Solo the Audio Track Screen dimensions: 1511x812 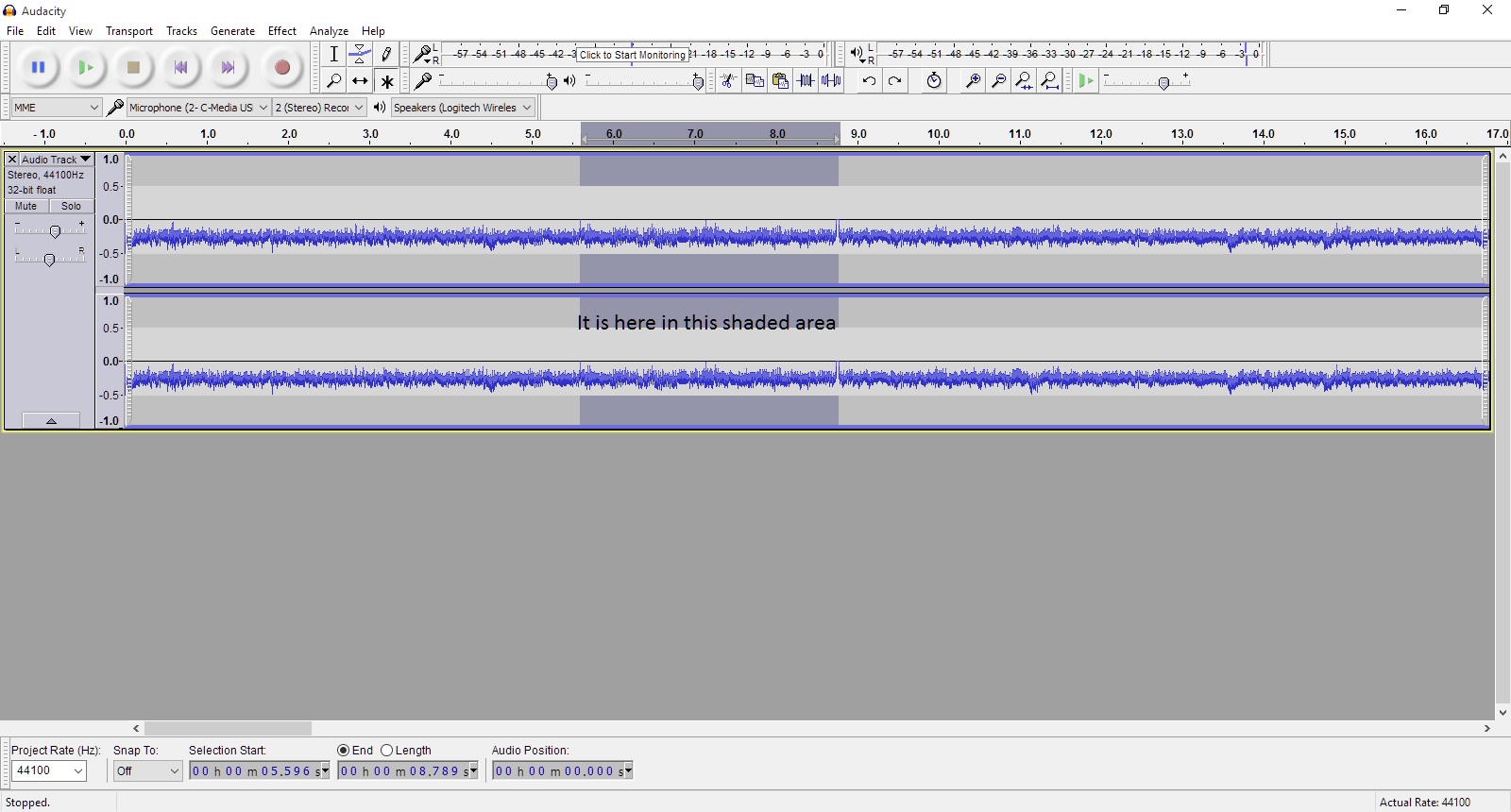[72, 206]
